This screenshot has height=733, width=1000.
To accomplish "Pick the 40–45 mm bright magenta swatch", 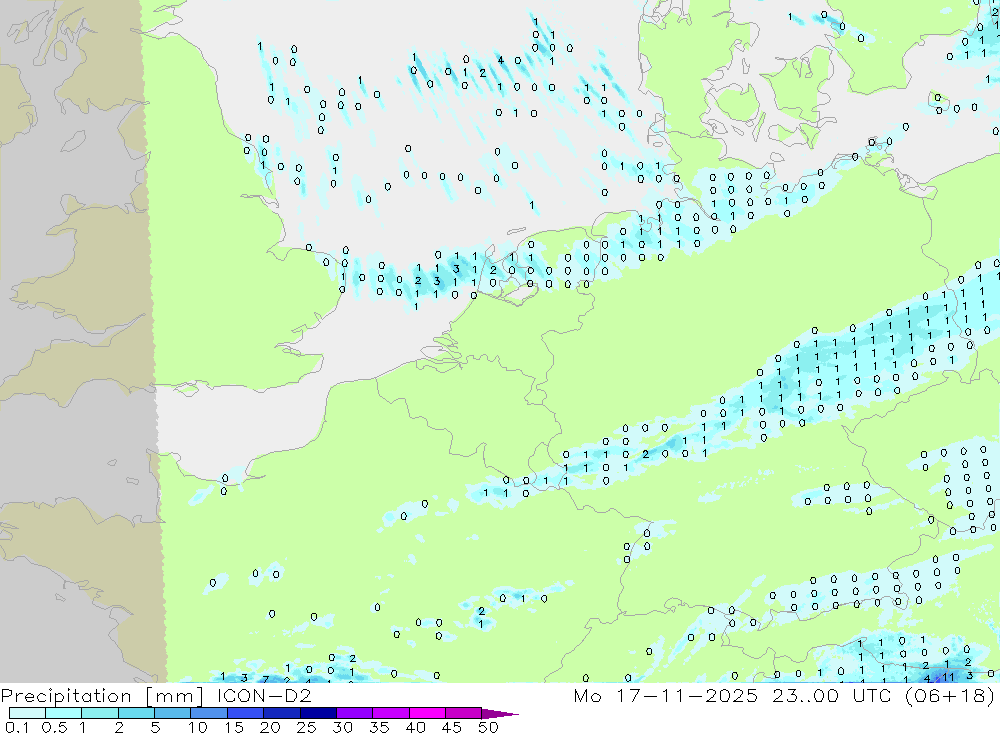I will 427,713.
